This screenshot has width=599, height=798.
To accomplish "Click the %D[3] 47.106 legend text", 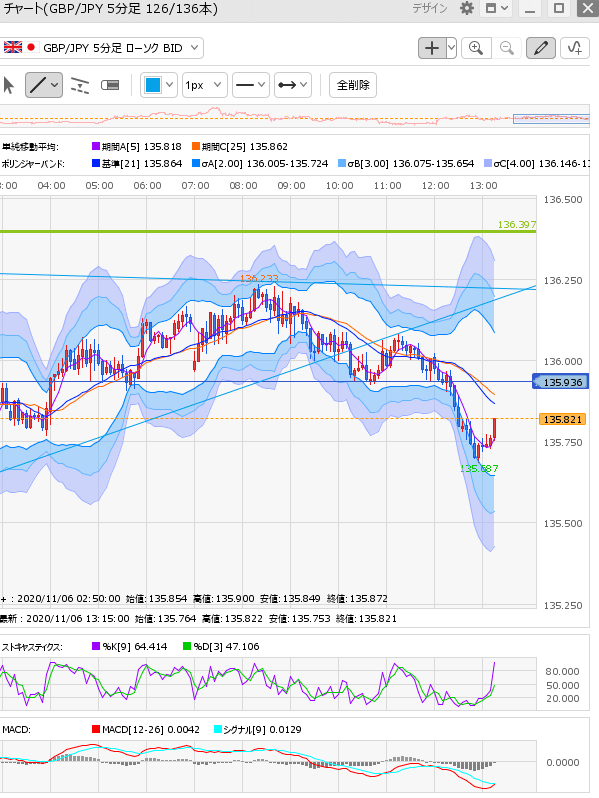I will click(x=226, y=647).
